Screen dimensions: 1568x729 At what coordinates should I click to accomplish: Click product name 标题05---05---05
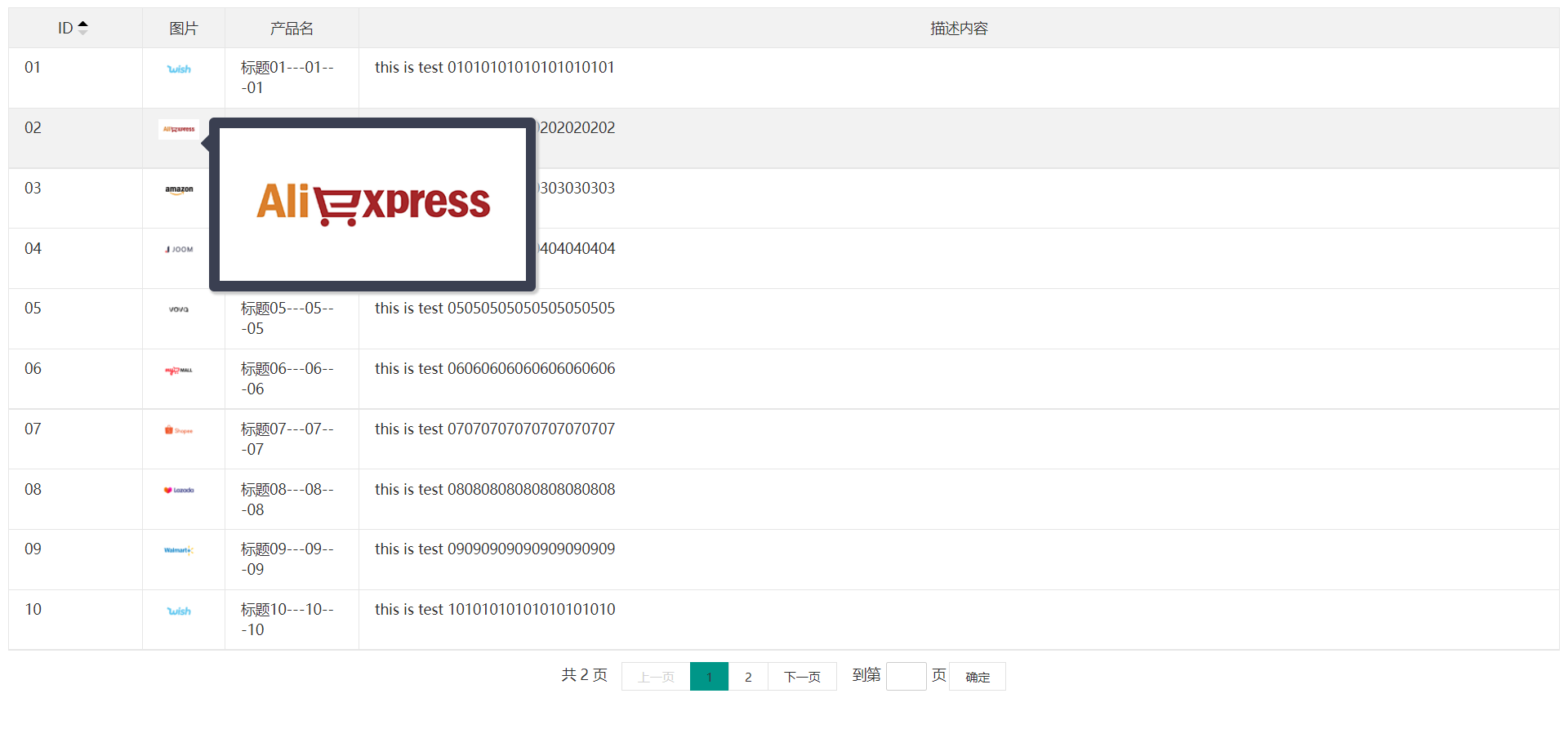coord(287,318)
